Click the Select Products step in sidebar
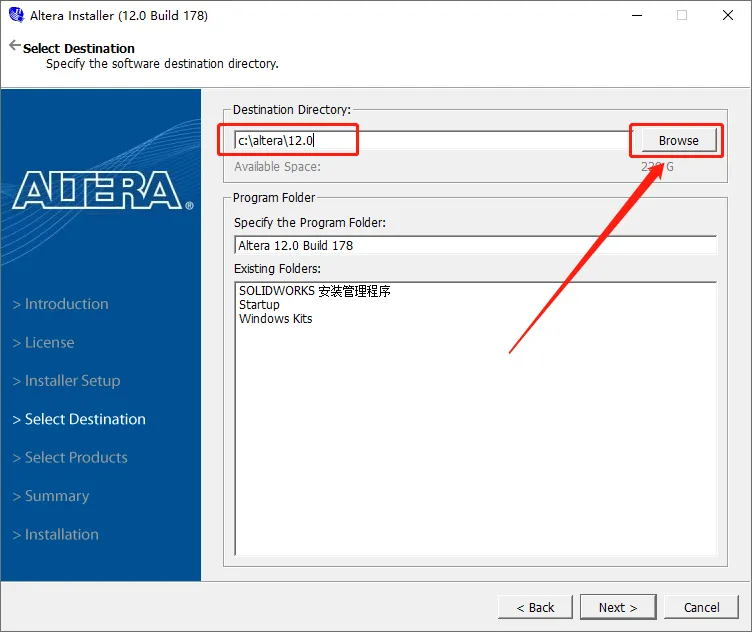752x632 pixels. point(70,457)
